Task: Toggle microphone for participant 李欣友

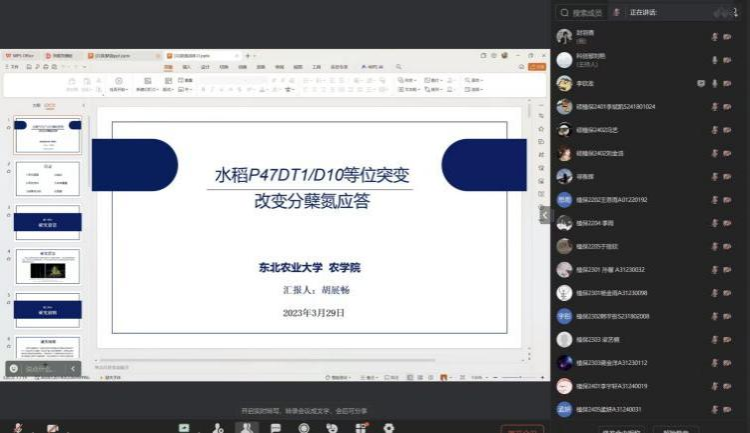Action: coord(714,83)
